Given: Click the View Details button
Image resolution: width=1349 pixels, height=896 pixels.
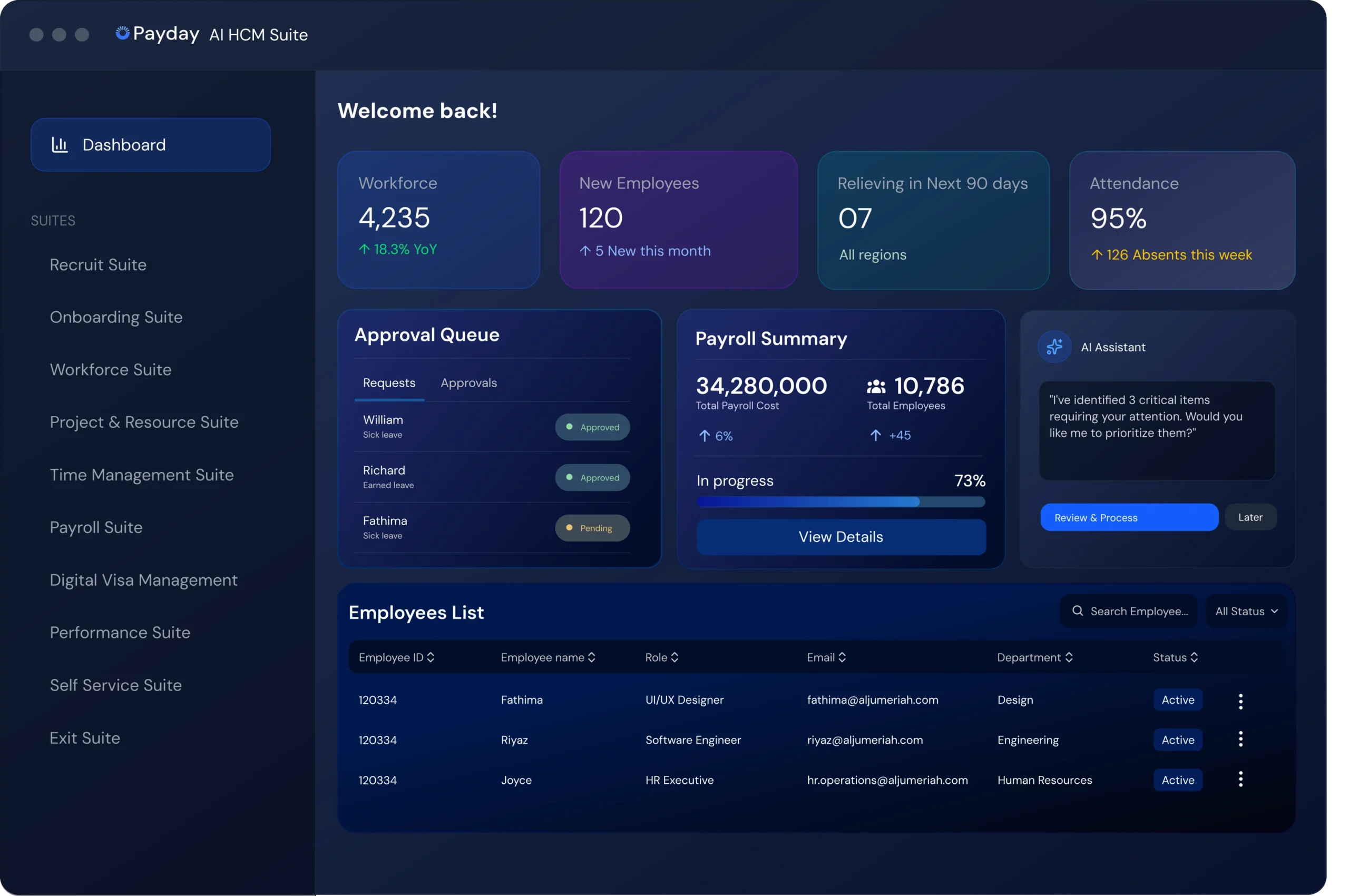Looking at the screenshot, I should coord(840,537).
